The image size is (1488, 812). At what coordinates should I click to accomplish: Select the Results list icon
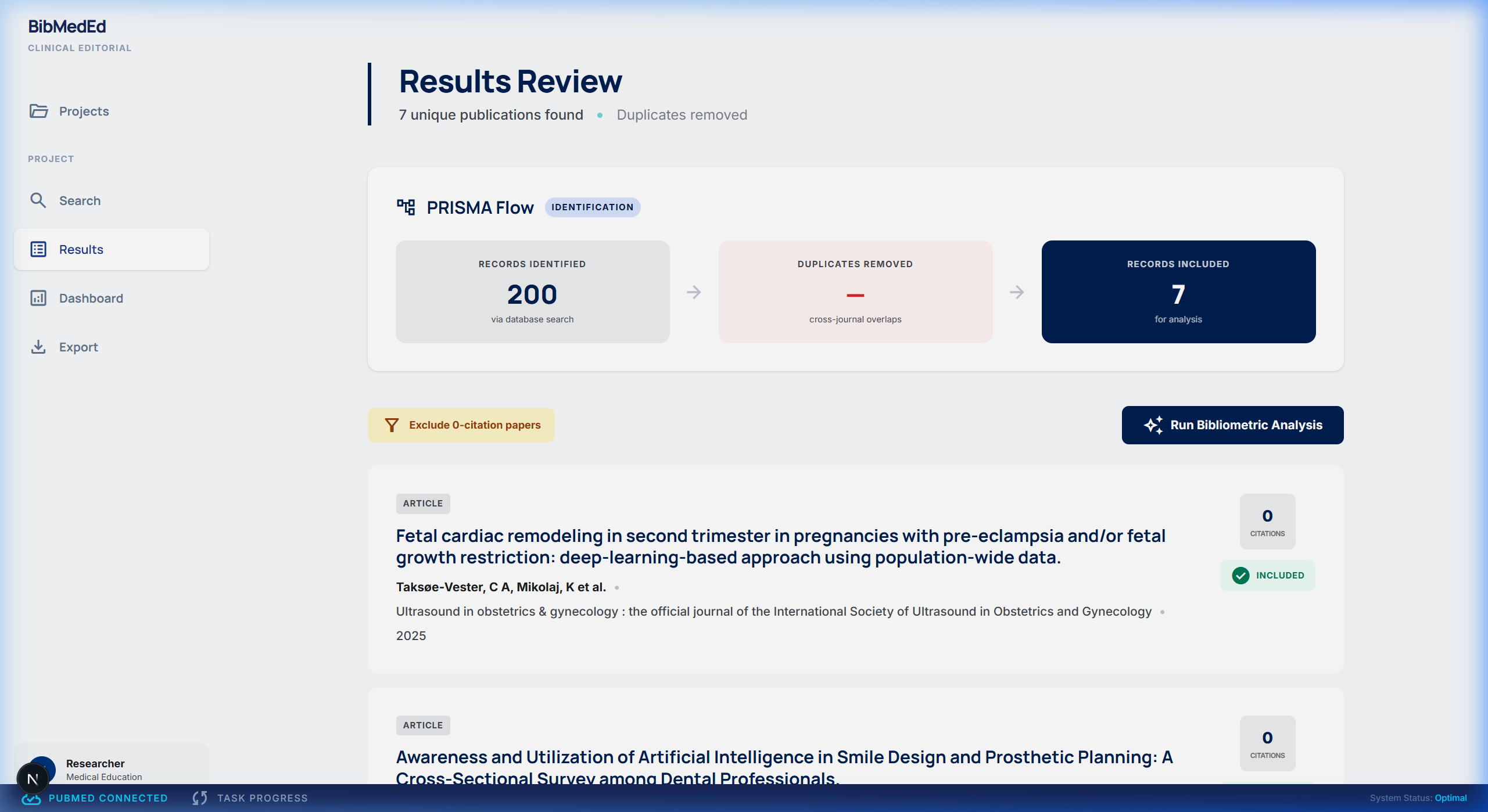coord(38,249)
